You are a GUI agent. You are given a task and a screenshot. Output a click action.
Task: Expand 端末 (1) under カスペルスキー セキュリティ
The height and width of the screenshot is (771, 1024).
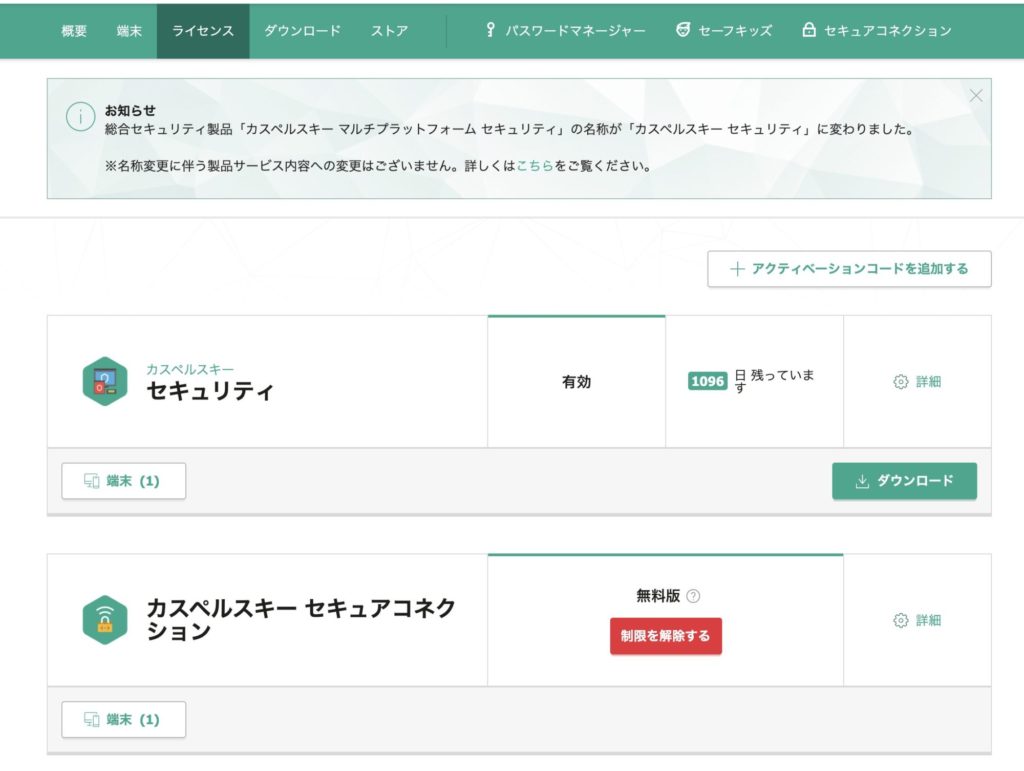(123, 481)
